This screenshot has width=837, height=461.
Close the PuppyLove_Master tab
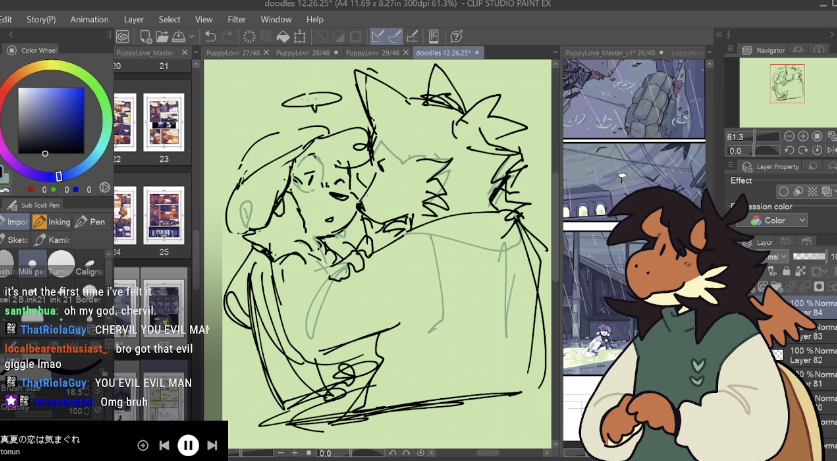pyautogui.click(x=184, y=52)
